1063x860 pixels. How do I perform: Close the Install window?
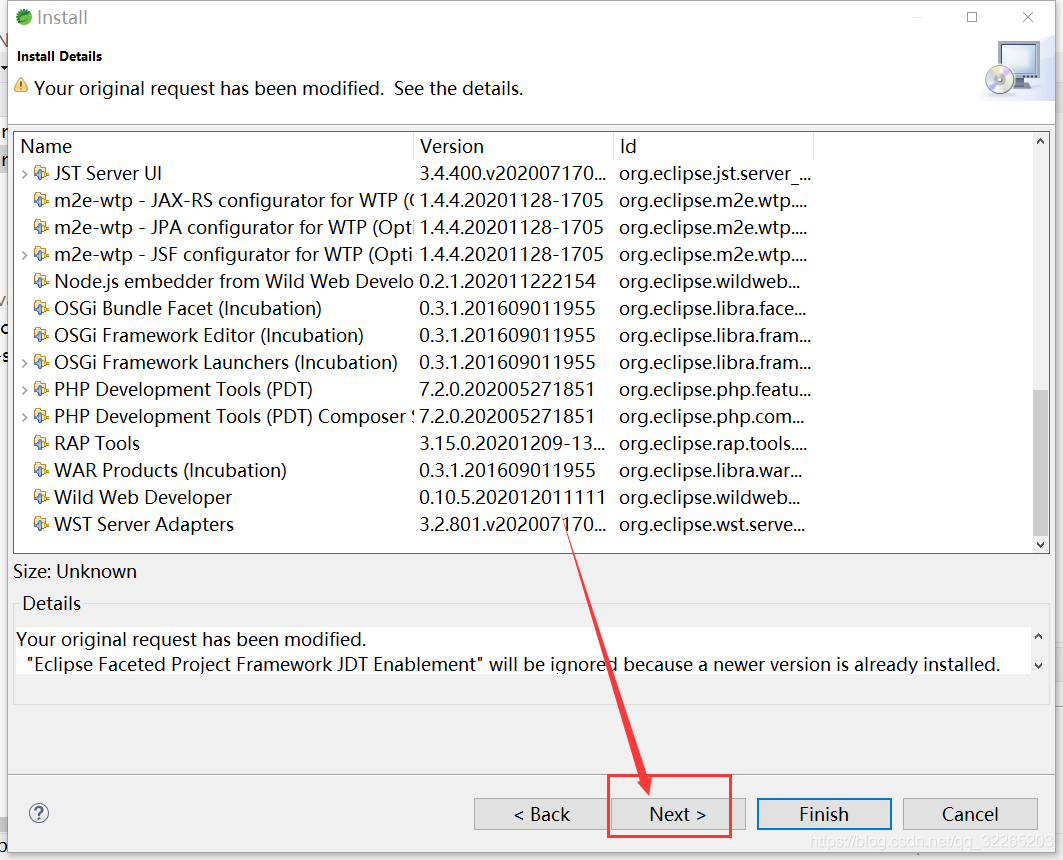point(1028,17)
